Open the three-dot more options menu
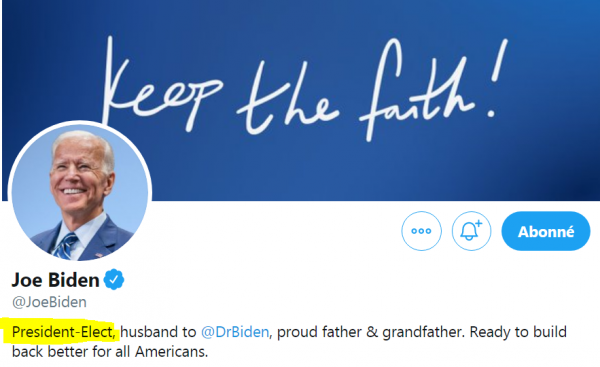Image resolution: width=600 pixels, height=367 pixels. coord(421,231)
